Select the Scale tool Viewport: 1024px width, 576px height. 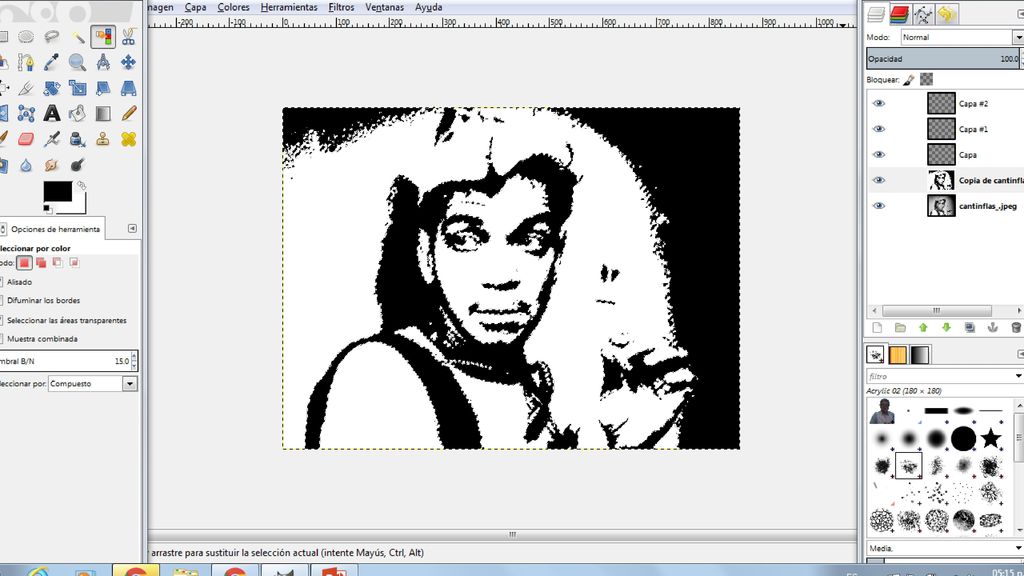[77, 88]
